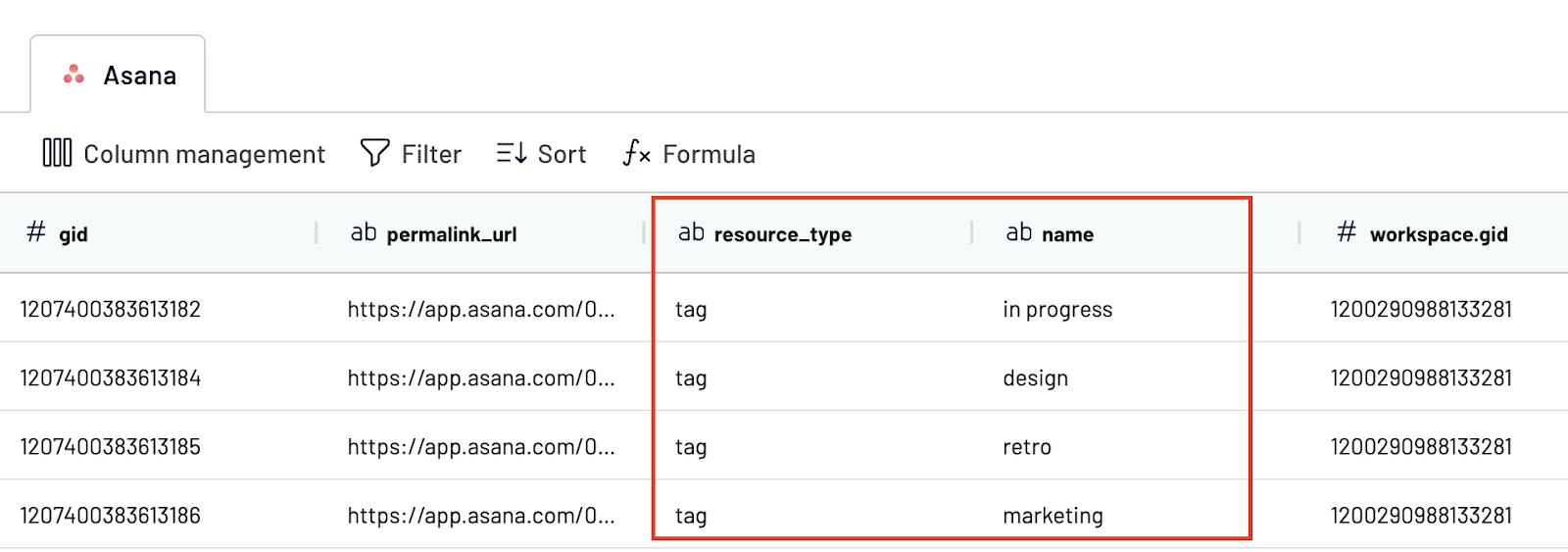1568x552 pixels.
Task: Click the text type icon beside resource_type
Action: tap(691, 232)
